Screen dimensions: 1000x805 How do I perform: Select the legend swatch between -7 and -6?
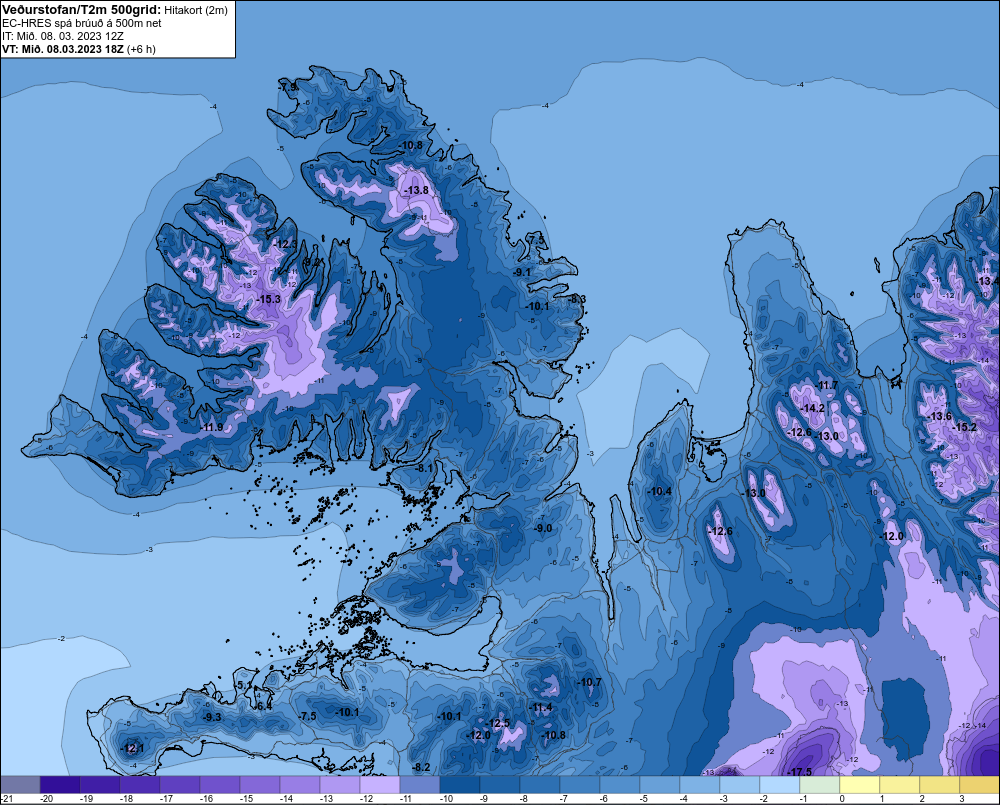click(580, 784)
